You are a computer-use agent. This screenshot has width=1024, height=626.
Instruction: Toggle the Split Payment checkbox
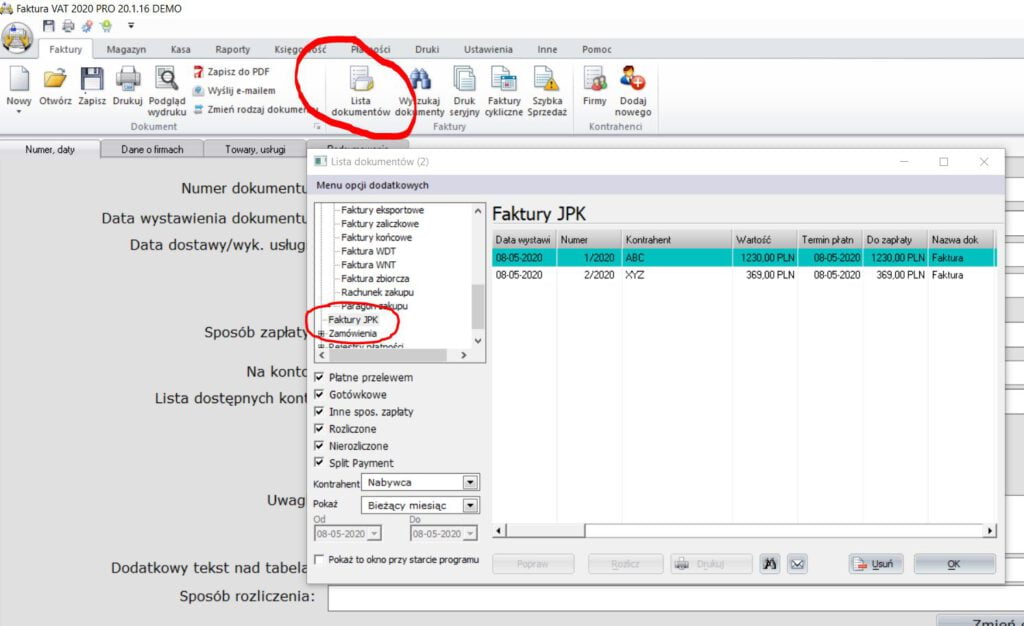[319, 463]
